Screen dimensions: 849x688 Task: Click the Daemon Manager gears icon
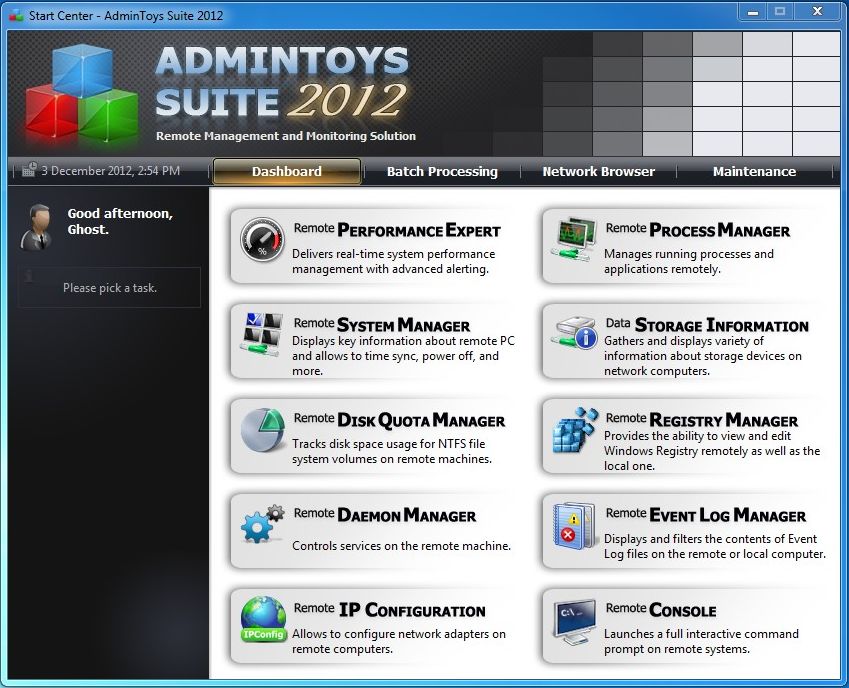point(263,524)
